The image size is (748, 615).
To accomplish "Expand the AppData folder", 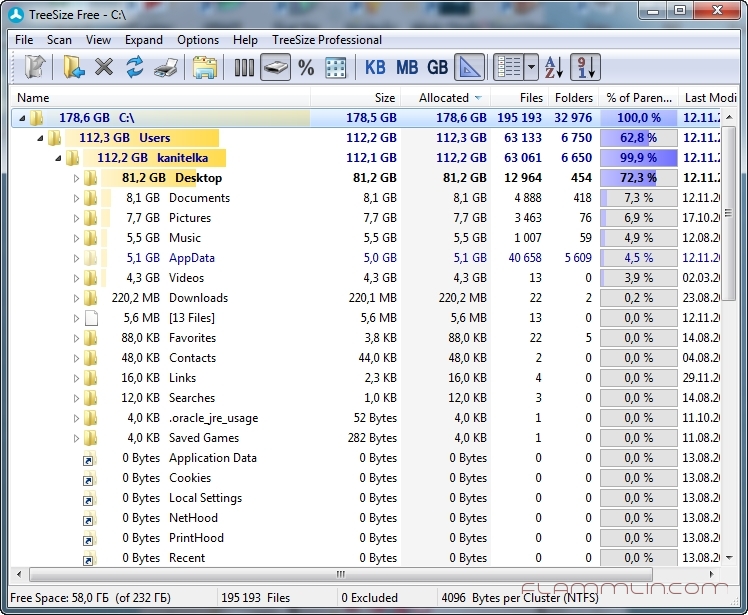I will (x=76, y=258).
